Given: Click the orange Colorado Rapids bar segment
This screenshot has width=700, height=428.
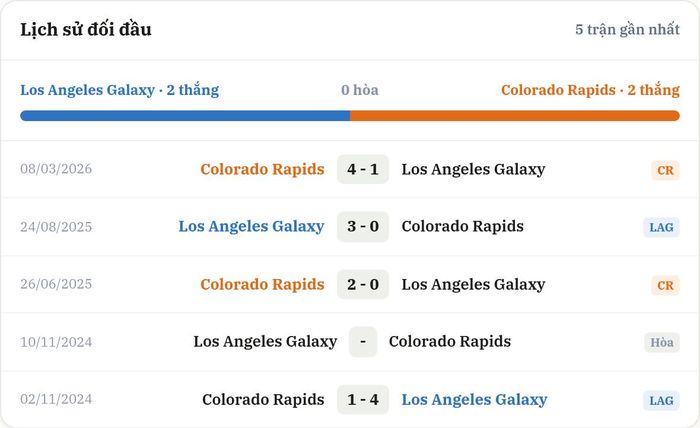Looking at the screenshot, I should 515,116.
